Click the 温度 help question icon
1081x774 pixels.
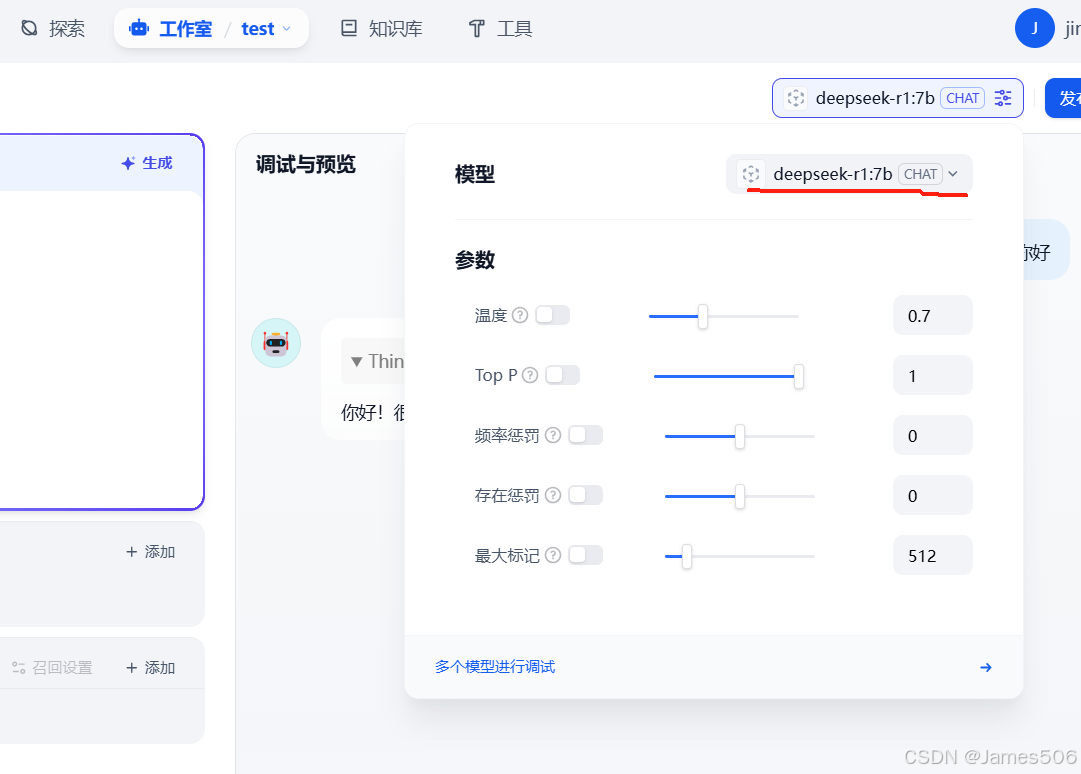(521, 315)
